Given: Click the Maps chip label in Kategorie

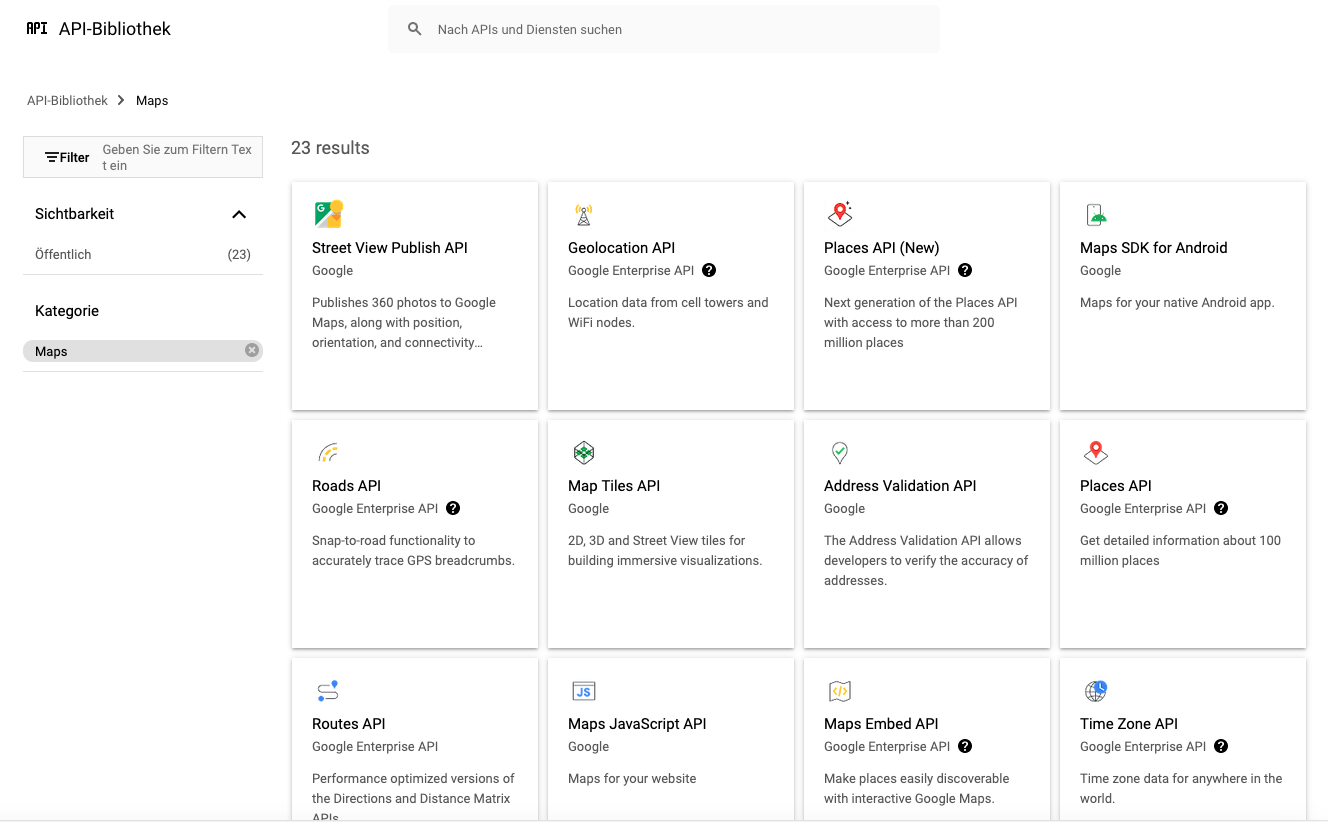Looking at the screenshot, I should tap(51, 351).
